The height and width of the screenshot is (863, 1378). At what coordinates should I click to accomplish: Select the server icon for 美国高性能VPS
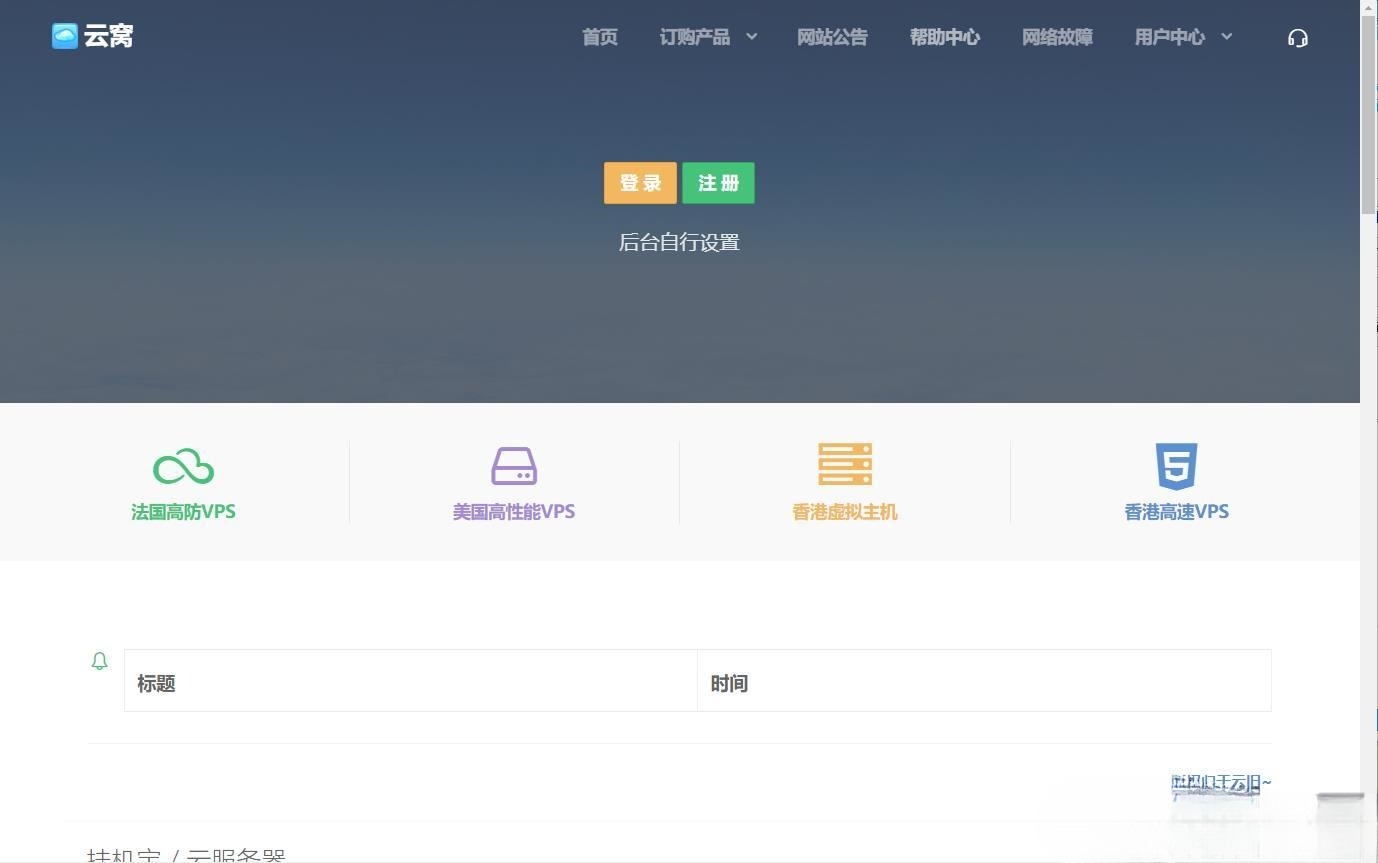[514, 465]
